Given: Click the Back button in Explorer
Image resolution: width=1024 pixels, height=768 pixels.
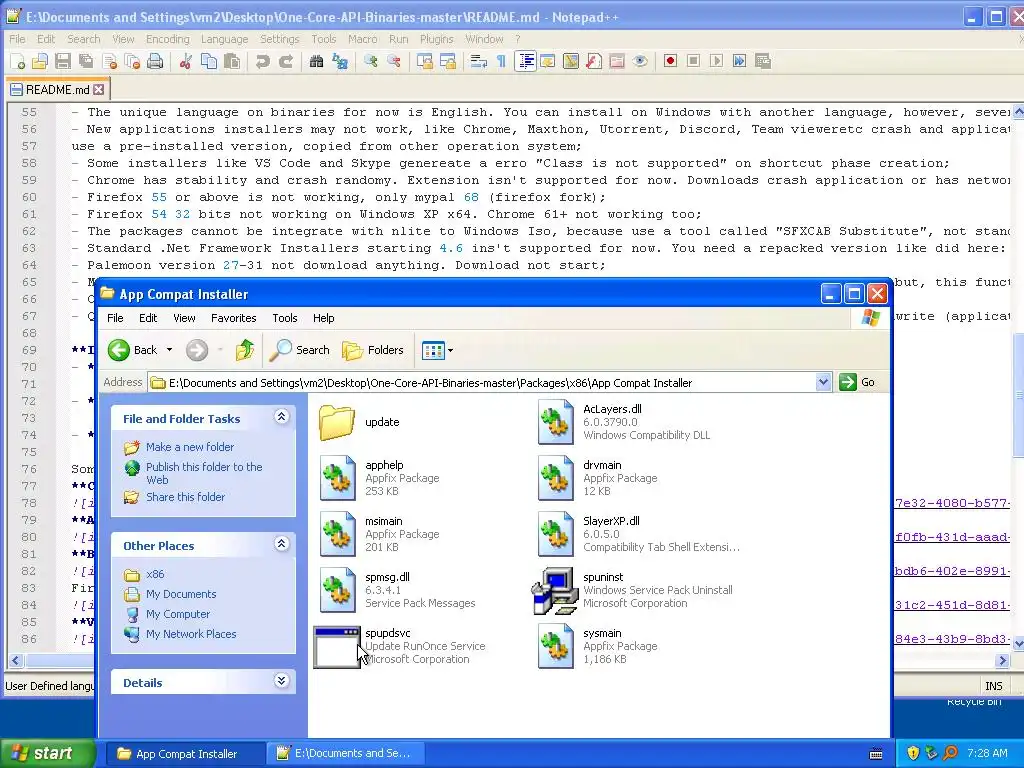Looking at the screenshot, I should tap(133, 350).
